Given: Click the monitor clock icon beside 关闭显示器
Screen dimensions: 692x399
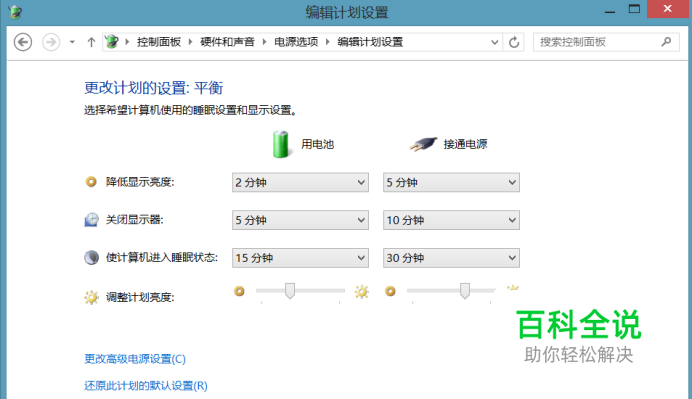Looking at the screenshot, I should (x=91, y=220).
